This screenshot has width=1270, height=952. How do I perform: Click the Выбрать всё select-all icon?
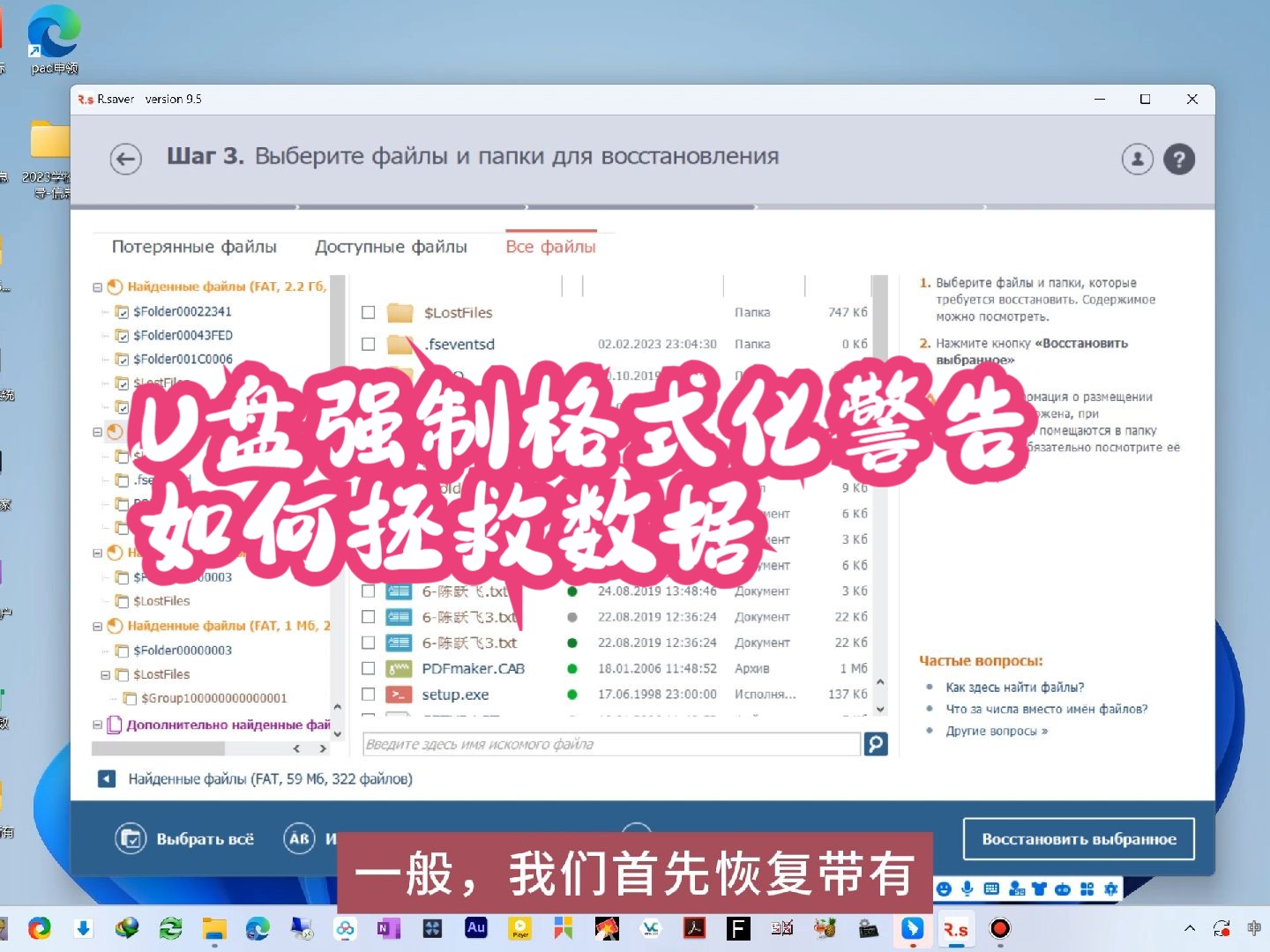(x=130, y=838)
